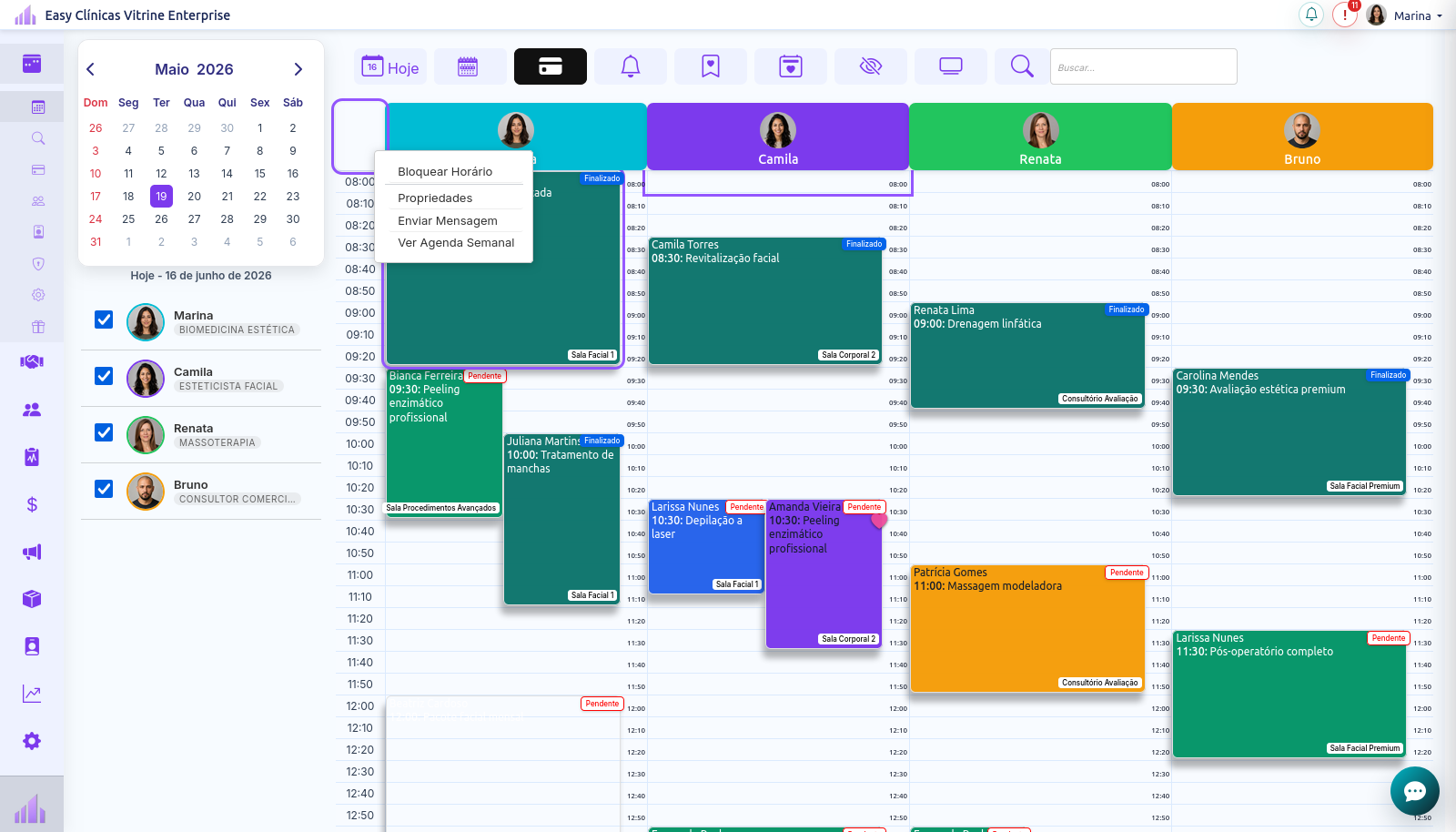The image size is (1456, 832).
Task: Open sidebar box inventory icon
Action: [32, 599]
